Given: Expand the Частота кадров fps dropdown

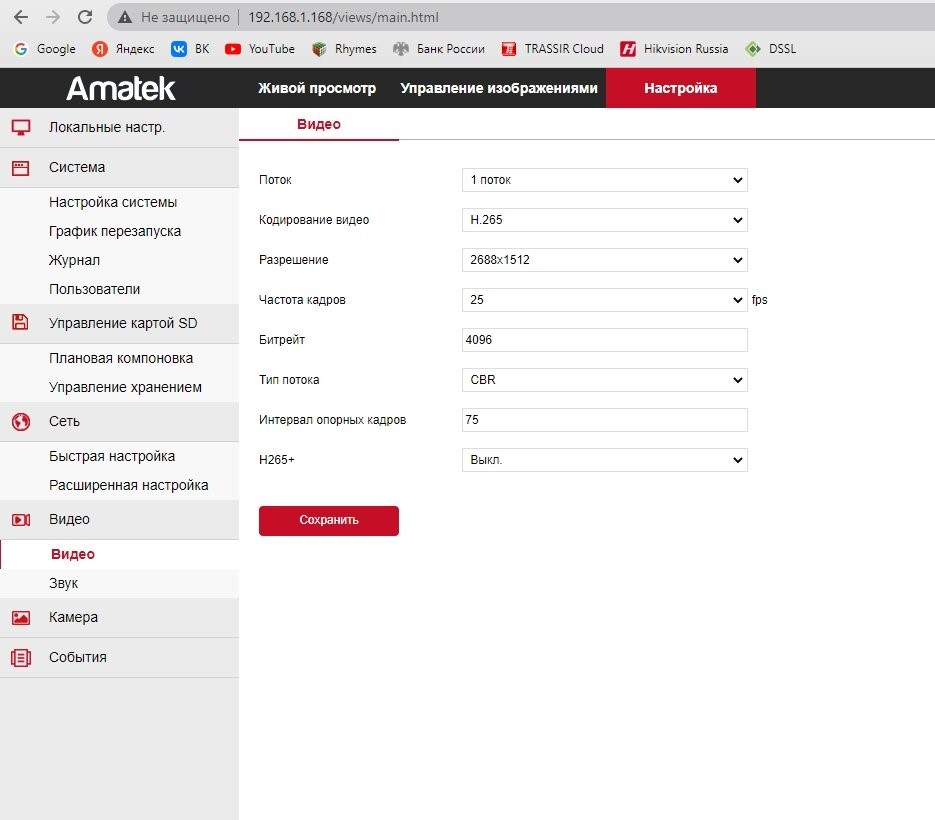Looking at the screenshot, I should point(604,300).
